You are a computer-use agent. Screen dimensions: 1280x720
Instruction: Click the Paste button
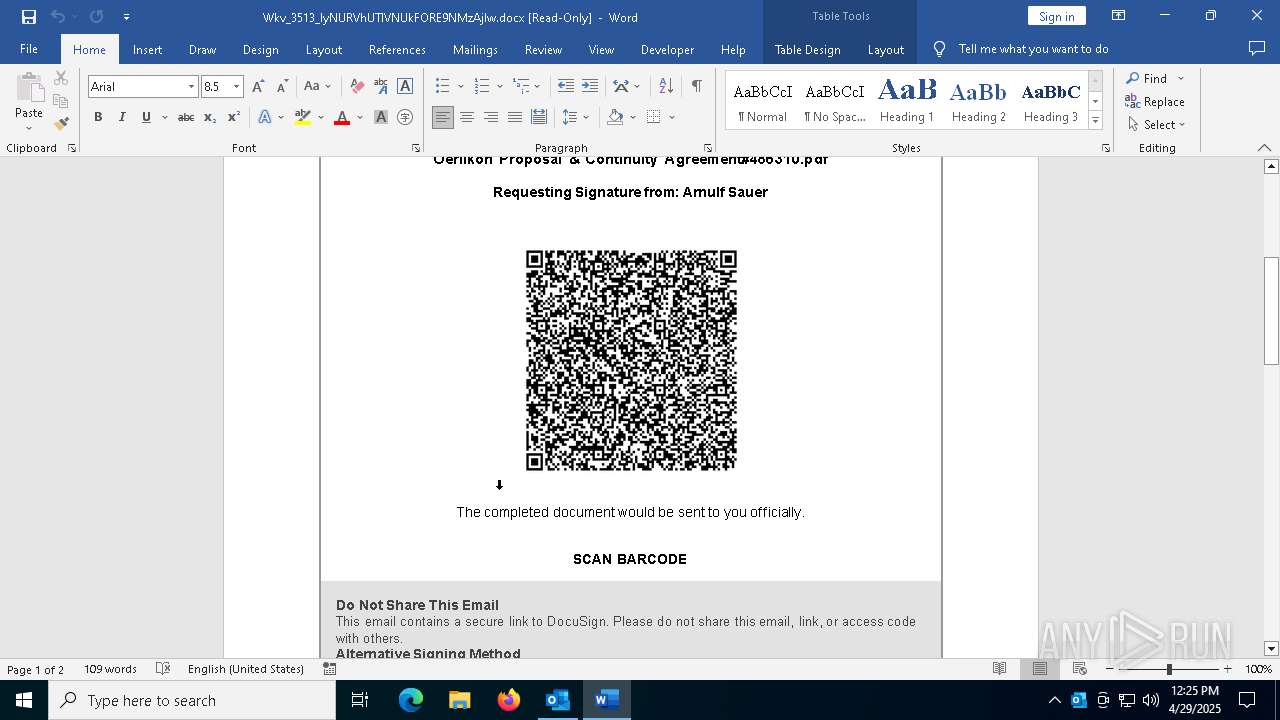point(29,101)
